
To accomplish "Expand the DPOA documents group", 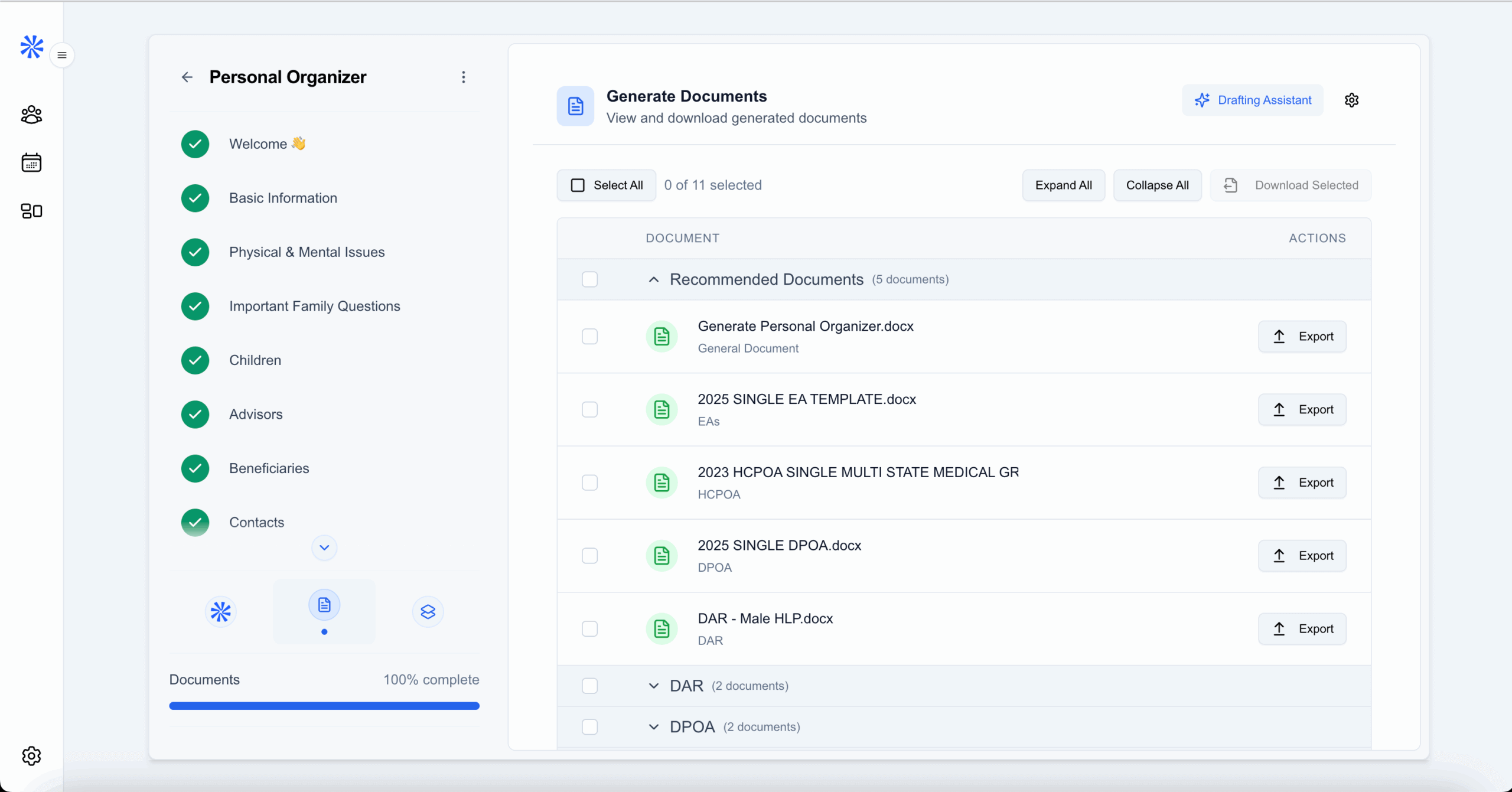I will click(x=654, y=727).
